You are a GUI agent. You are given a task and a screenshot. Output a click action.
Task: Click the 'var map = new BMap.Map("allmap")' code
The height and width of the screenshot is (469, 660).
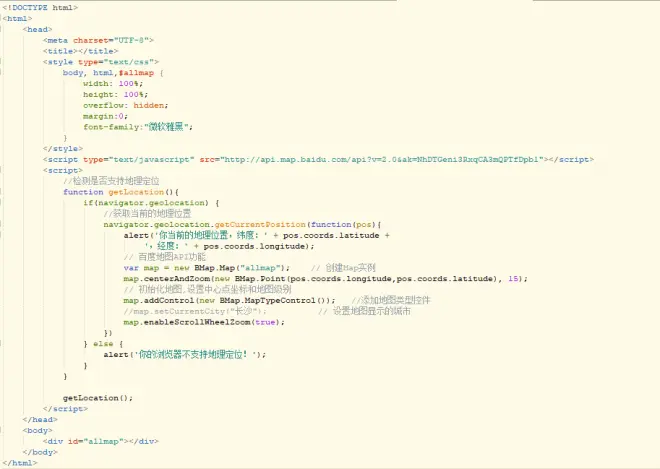[207, 268]
